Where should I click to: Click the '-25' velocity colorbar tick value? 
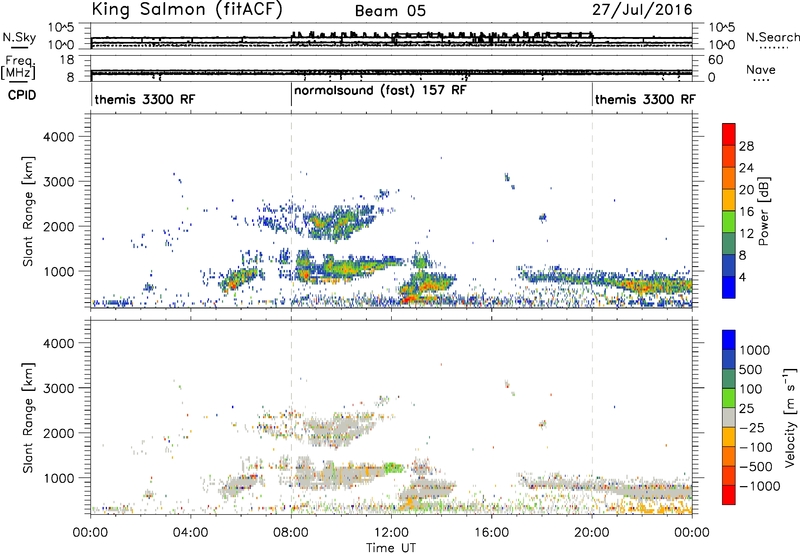752,427
